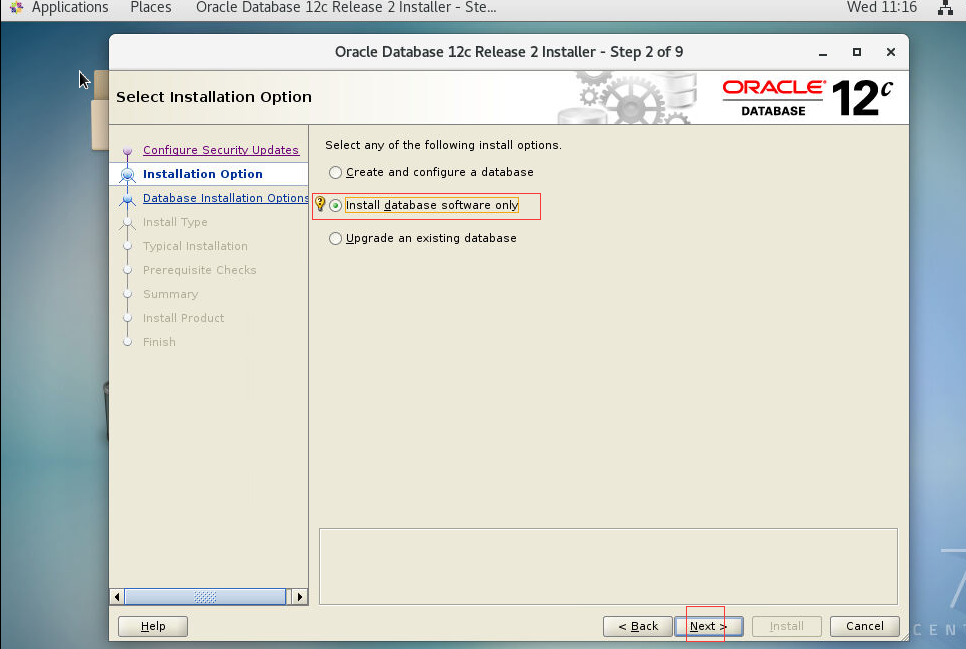Open installer Help
Screen dimensions: 966x649
(153, 626)
